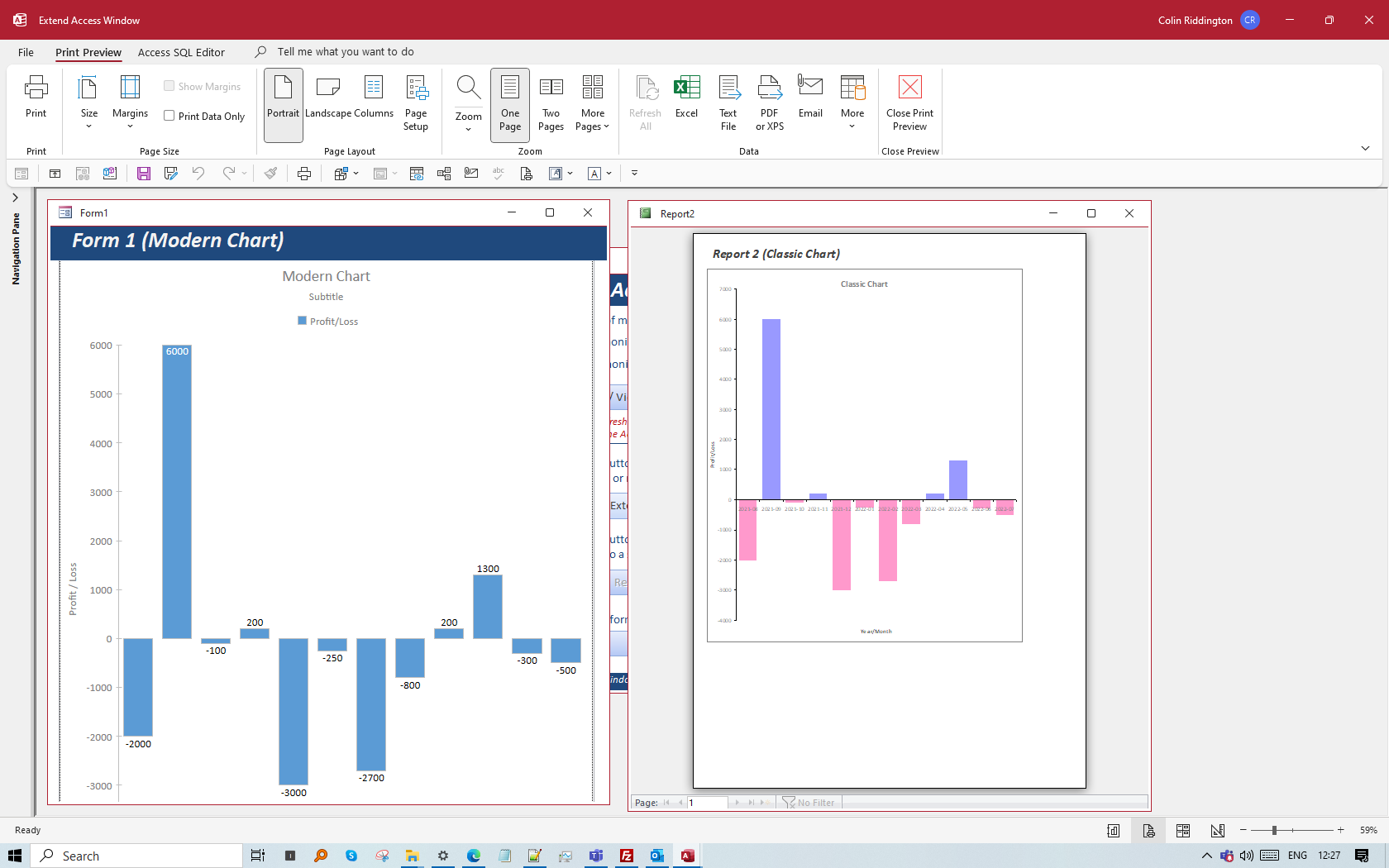Click the Print icon in ribbon
The height and width of the screenshot is (868, 1389).
pyautogui.click(x=36, y=98)
